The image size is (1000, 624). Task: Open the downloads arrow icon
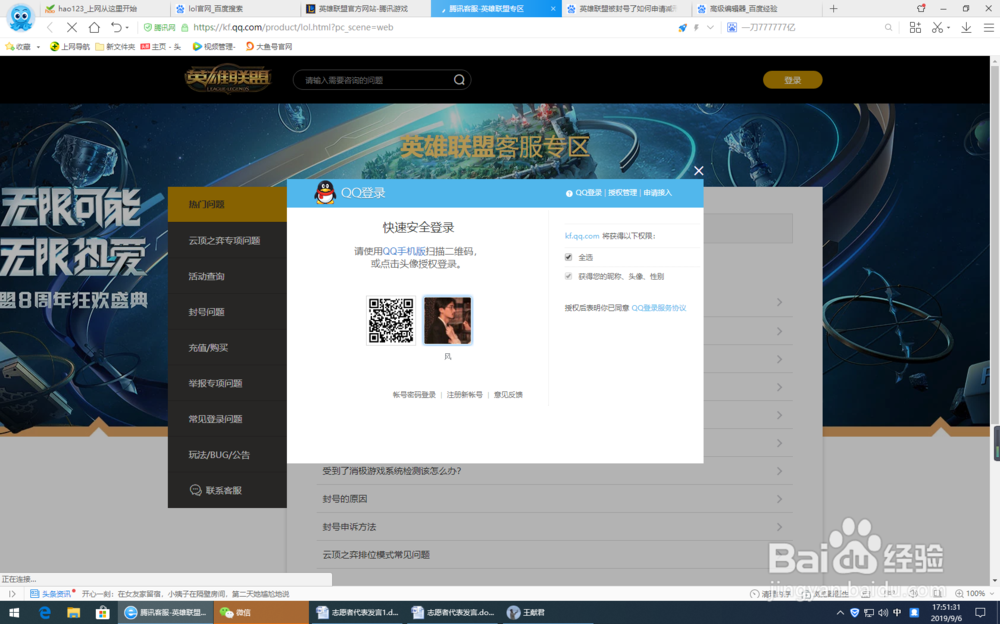coord(966,27)
